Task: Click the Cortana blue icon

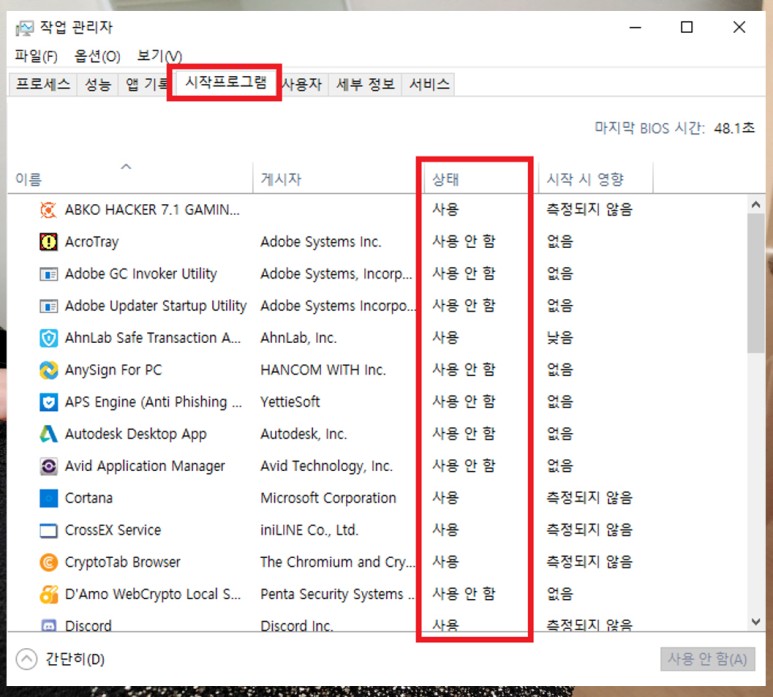Action: [x=48, y=498]
